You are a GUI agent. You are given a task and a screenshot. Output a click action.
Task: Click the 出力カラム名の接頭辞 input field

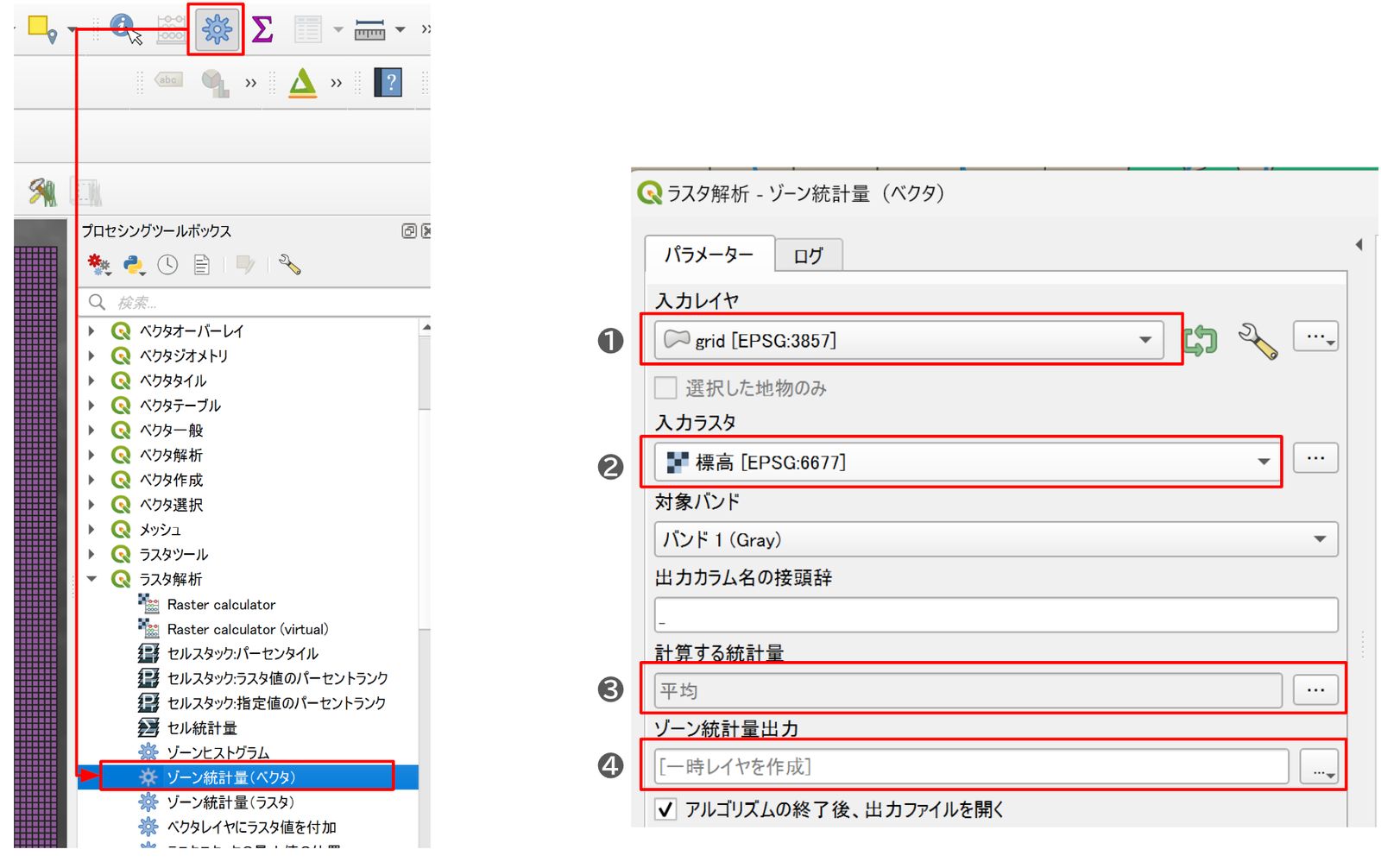(996, 615)
